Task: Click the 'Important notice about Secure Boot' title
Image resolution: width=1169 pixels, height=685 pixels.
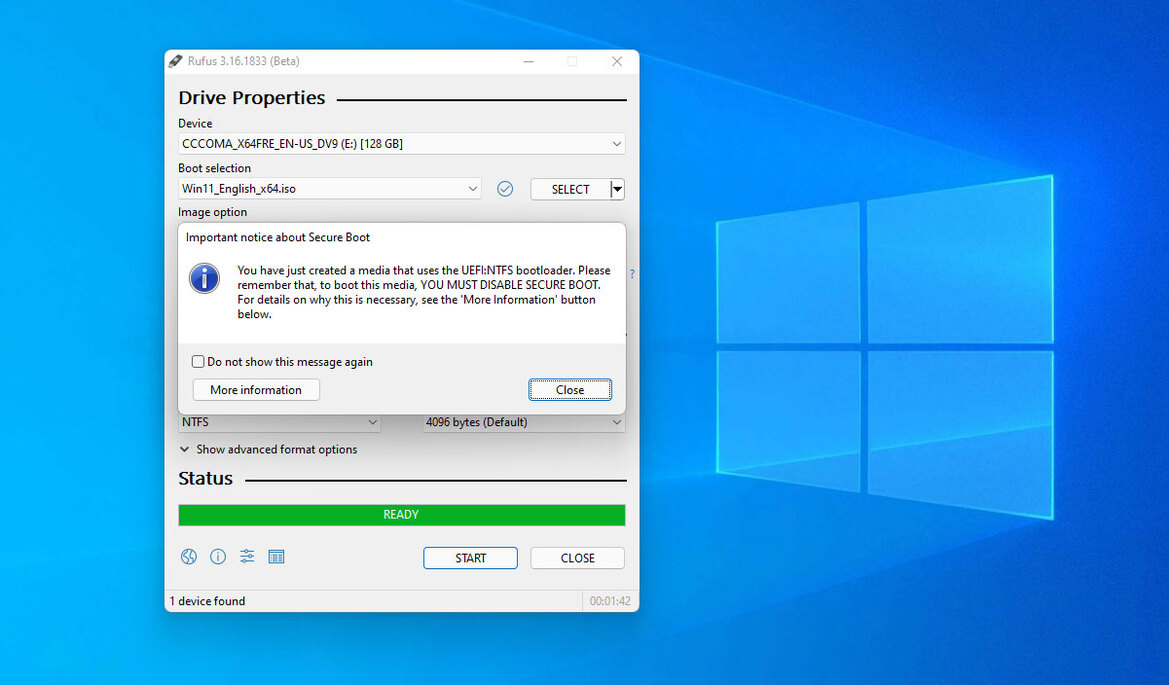Action: [277, 237]
